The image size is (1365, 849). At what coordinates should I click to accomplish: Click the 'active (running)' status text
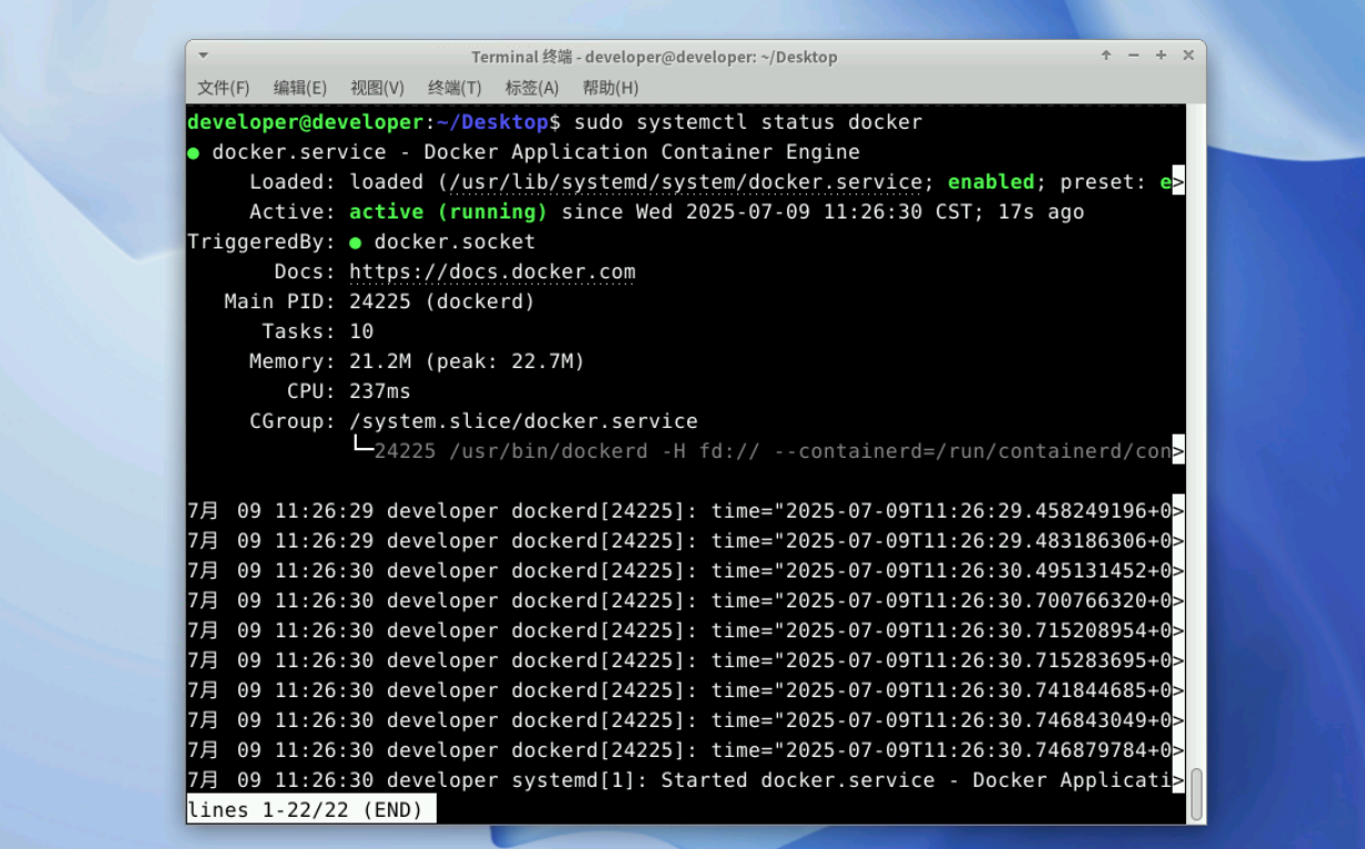pyautogui.click(x=448, y=212)
